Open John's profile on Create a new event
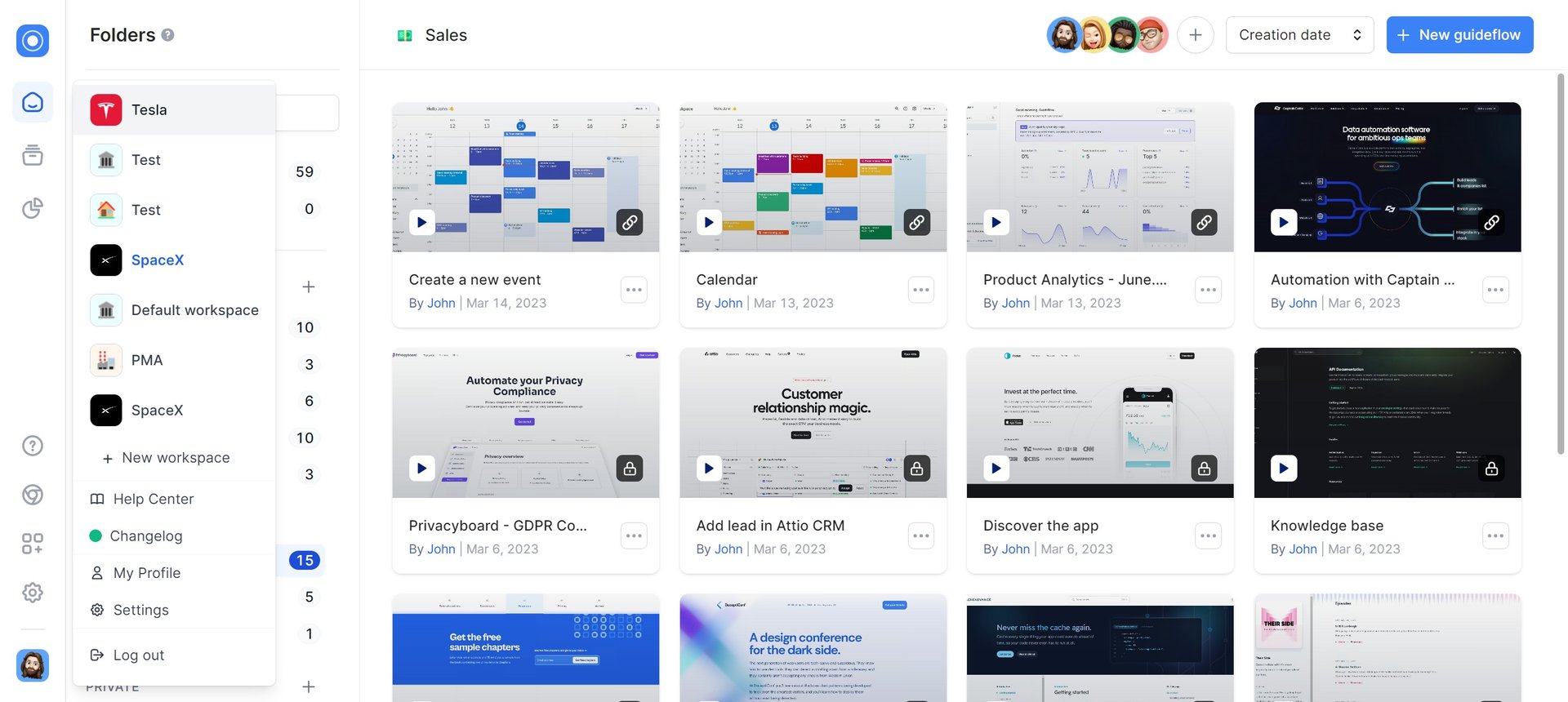The width and height of the screenshot is (1568, 702). coord(441,303)
